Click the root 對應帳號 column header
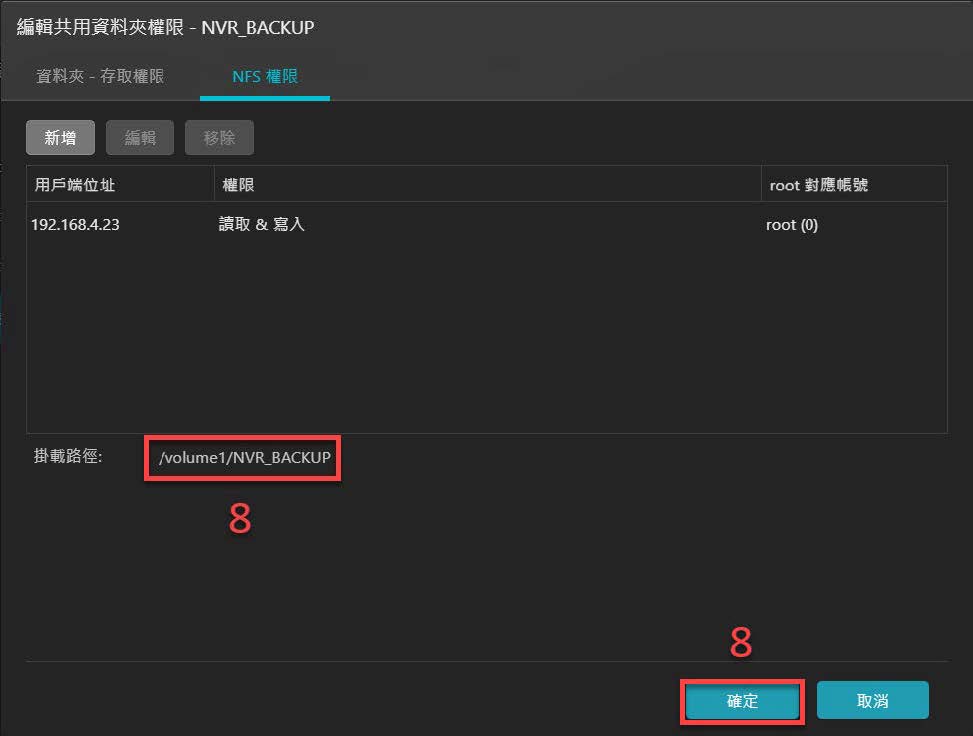This screenshot has height=736, width=973. 854,184
